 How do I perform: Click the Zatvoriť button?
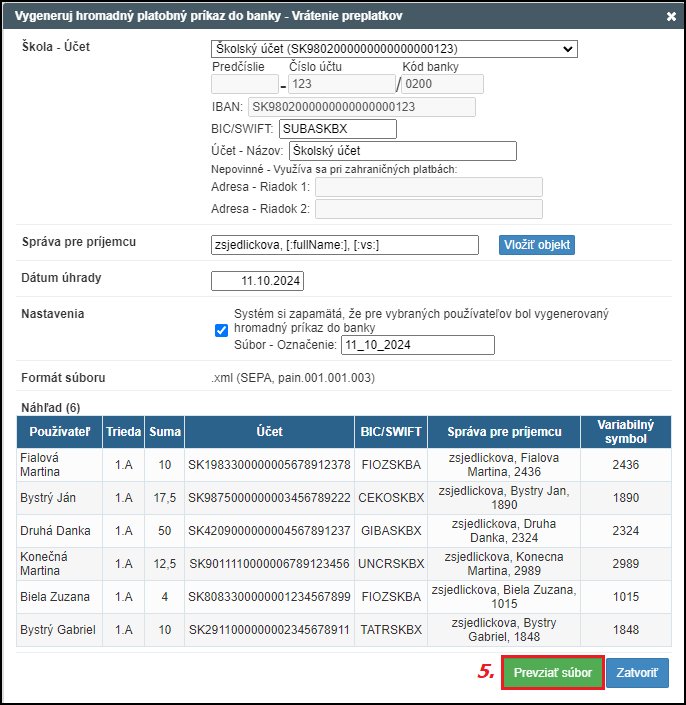[637, 673]
